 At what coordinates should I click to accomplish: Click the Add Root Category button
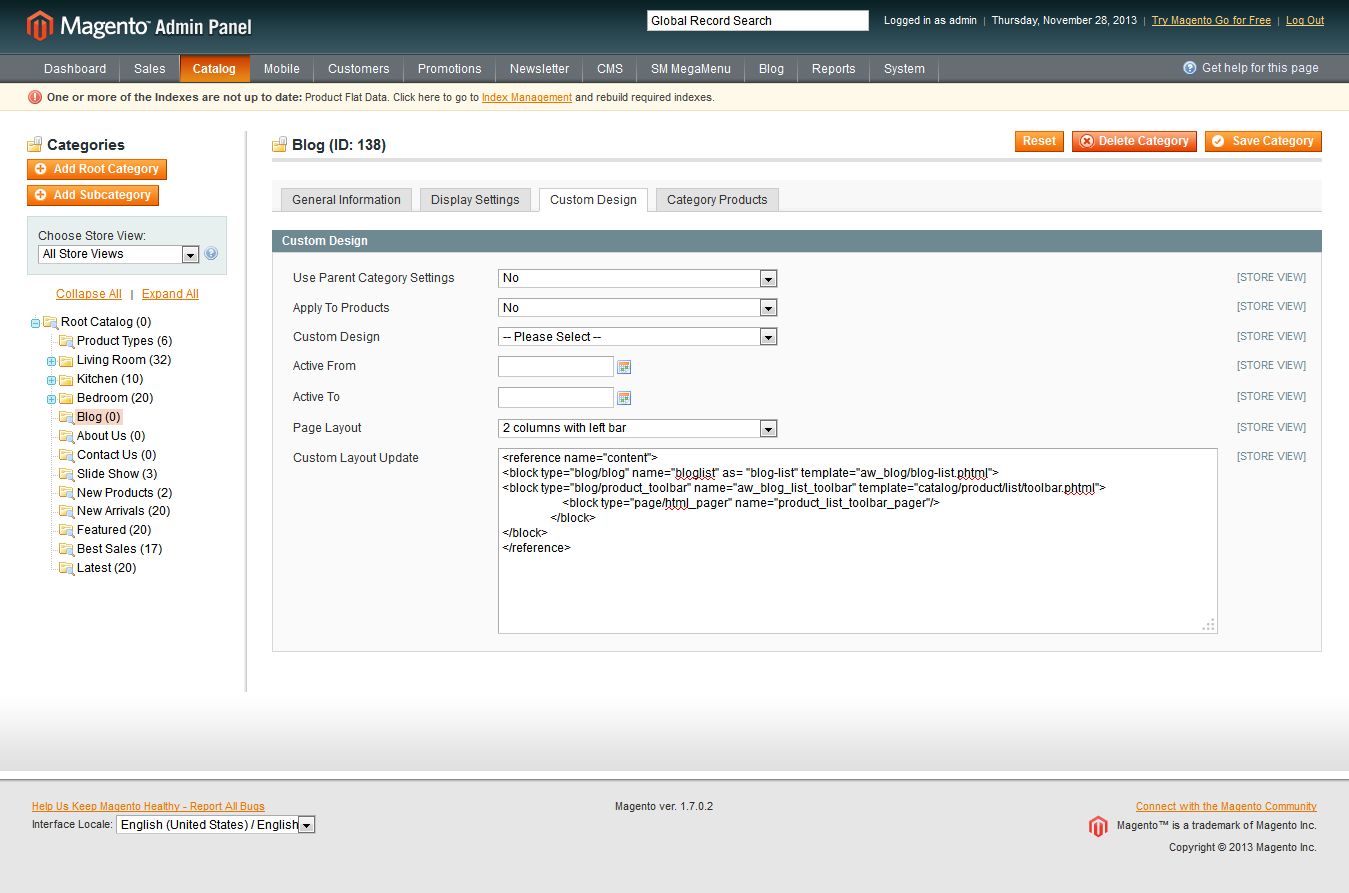tap(97, 169)
